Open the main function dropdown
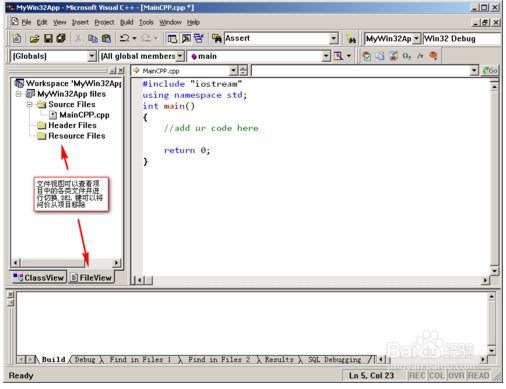Screen dimensions: 506x389 326,56
